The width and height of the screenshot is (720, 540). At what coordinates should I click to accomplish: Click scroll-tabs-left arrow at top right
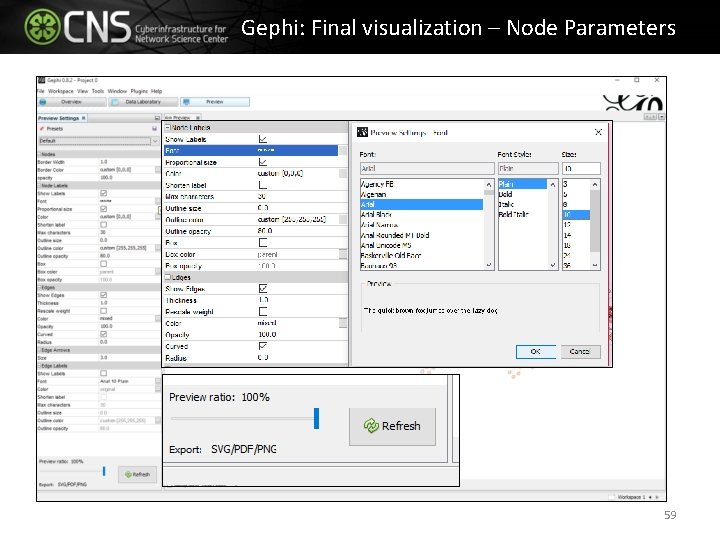(x=647, y=117)
